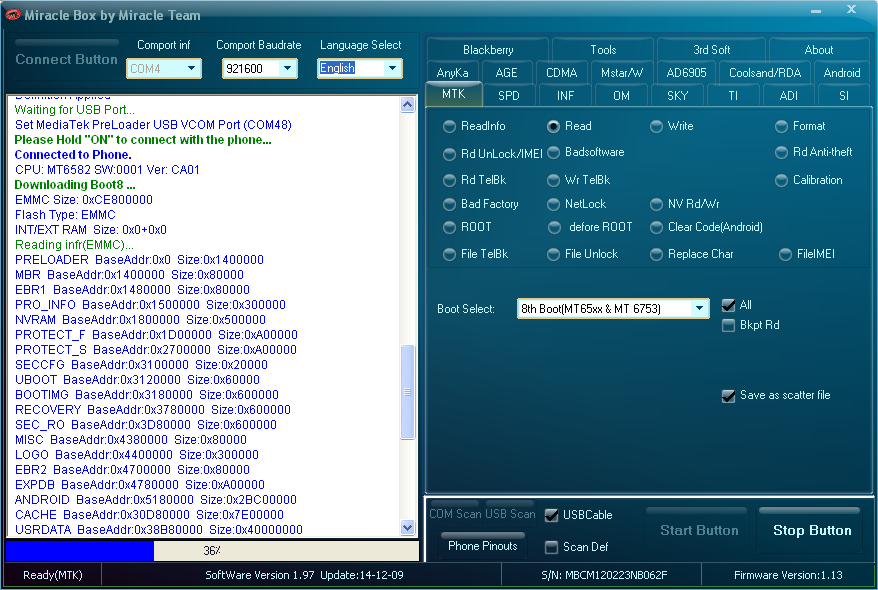
Task: Click the COM Scan button
Action: (455, 514)
